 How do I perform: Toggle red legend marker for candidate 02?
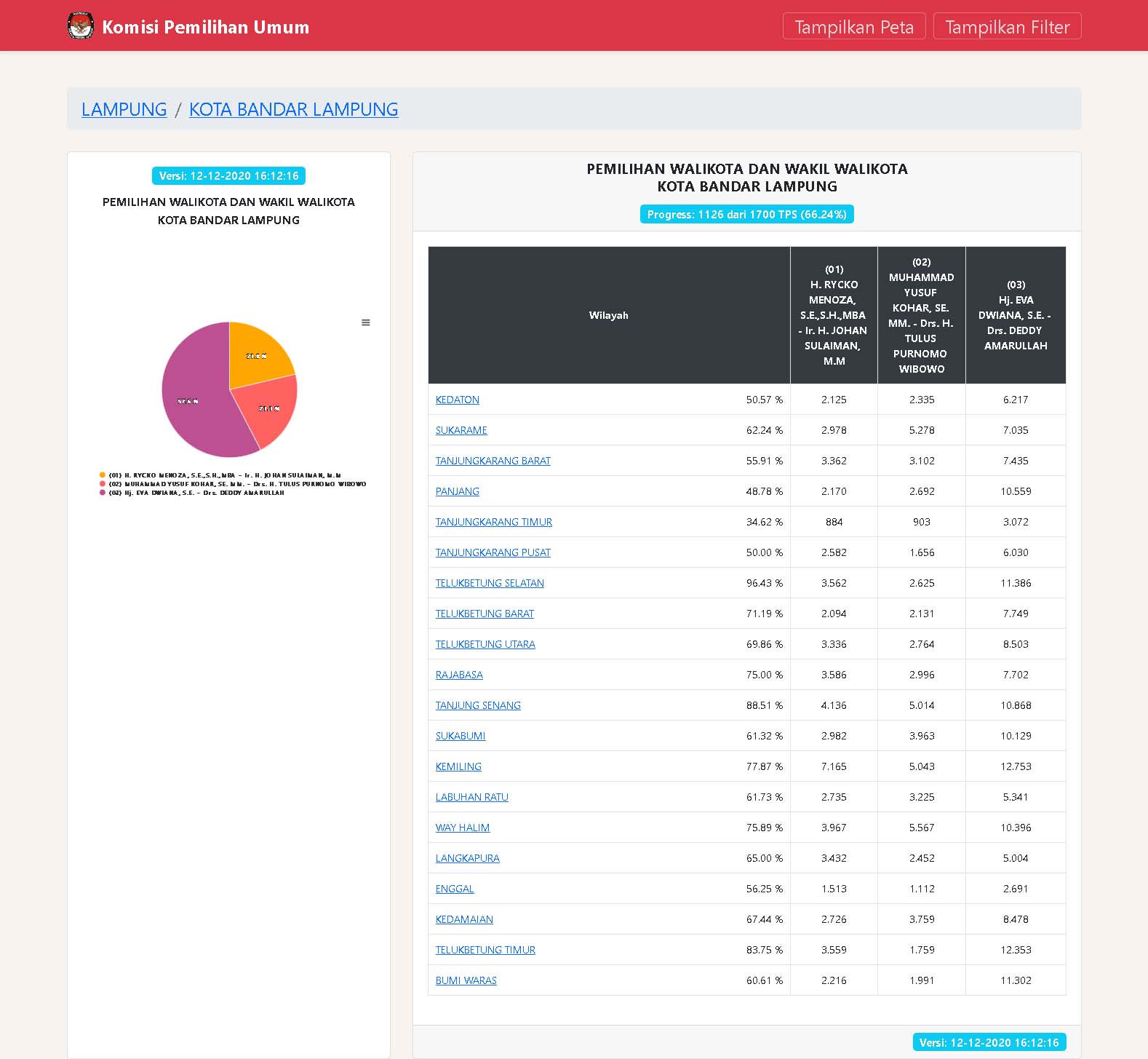[103, 484]
